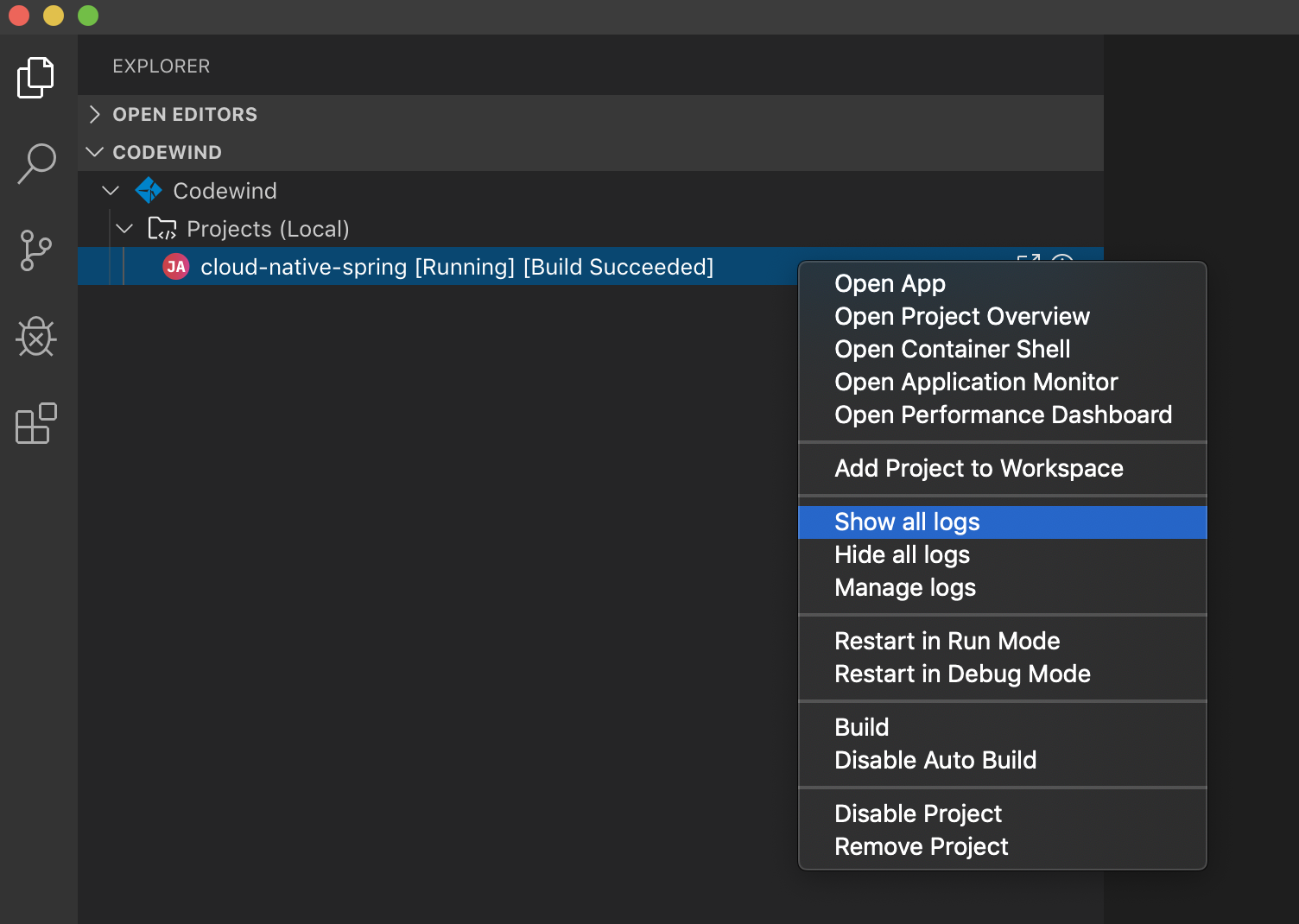Choose Open App from context menu
The height and width of the screenshot is (924, 1299).
[x=1002, y=283]
